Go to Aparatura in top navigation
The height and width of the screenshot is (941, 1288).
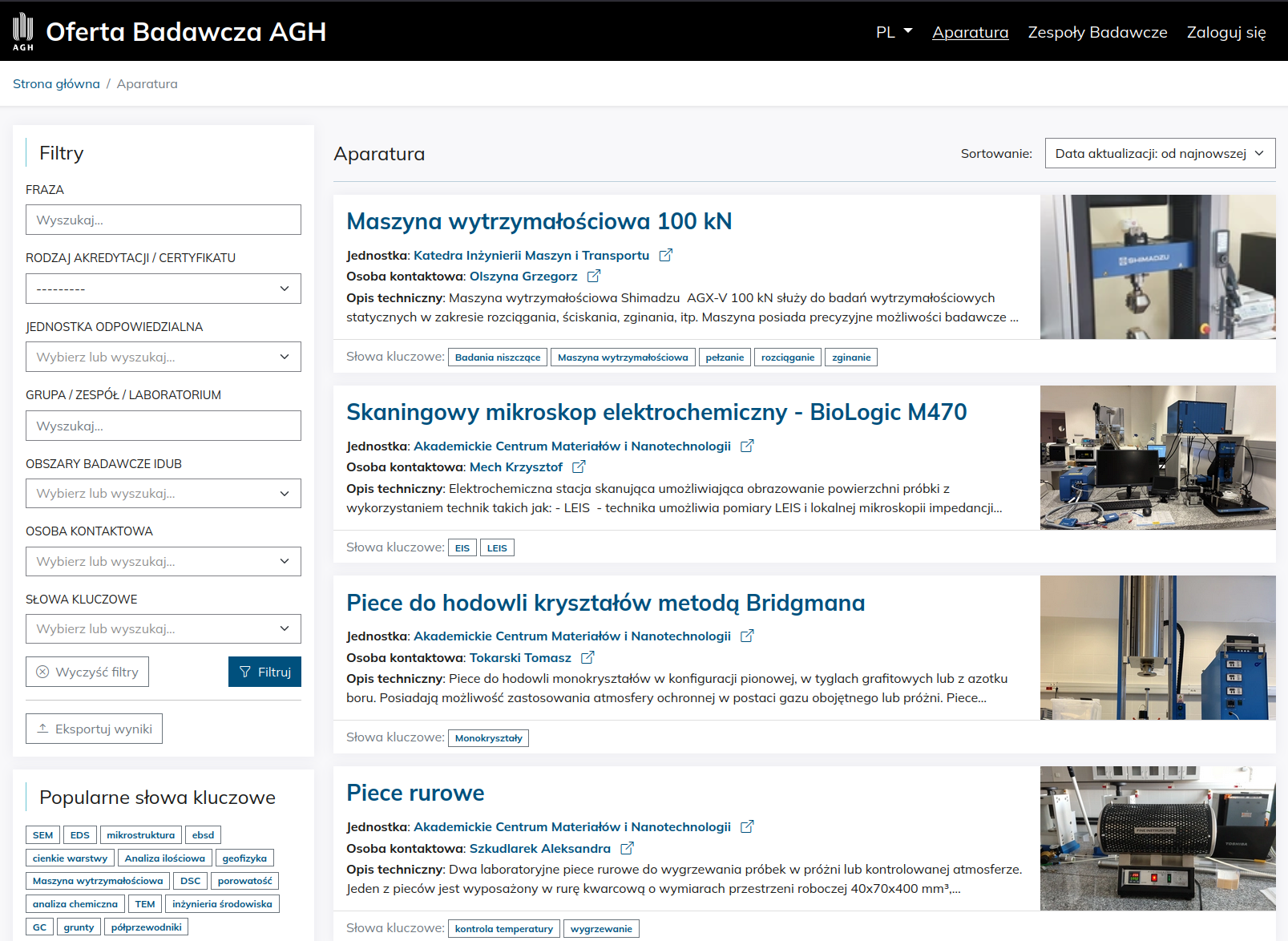pyautogui.click(x=970, y=32)
